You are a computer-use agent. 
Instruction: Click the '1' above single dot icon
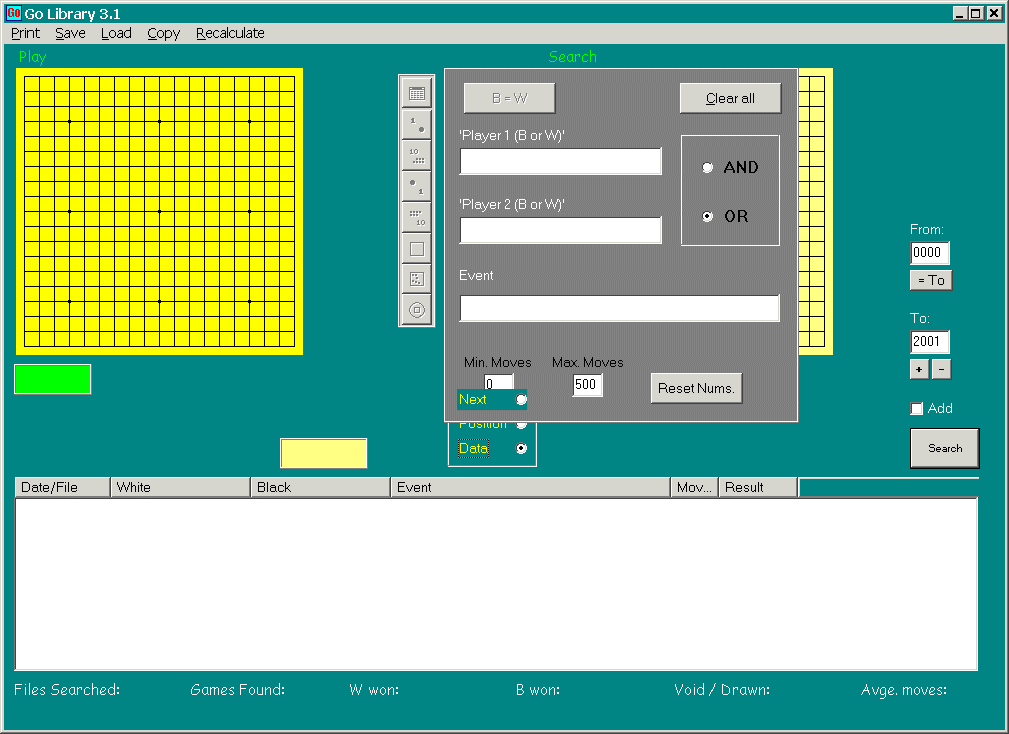click(x=417, y=124)
